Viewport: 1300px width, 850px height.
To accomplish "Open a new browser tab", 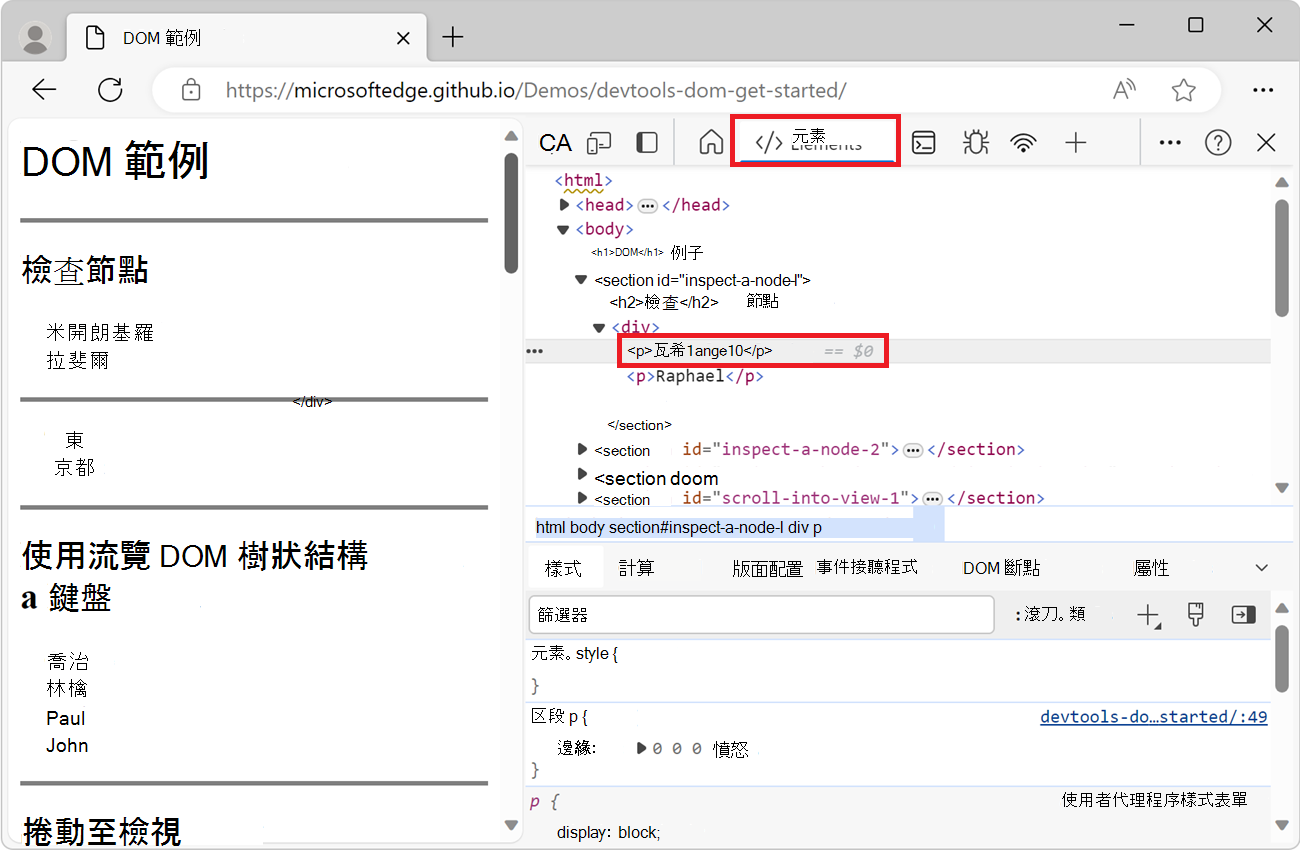I will [x=453, y=38].
